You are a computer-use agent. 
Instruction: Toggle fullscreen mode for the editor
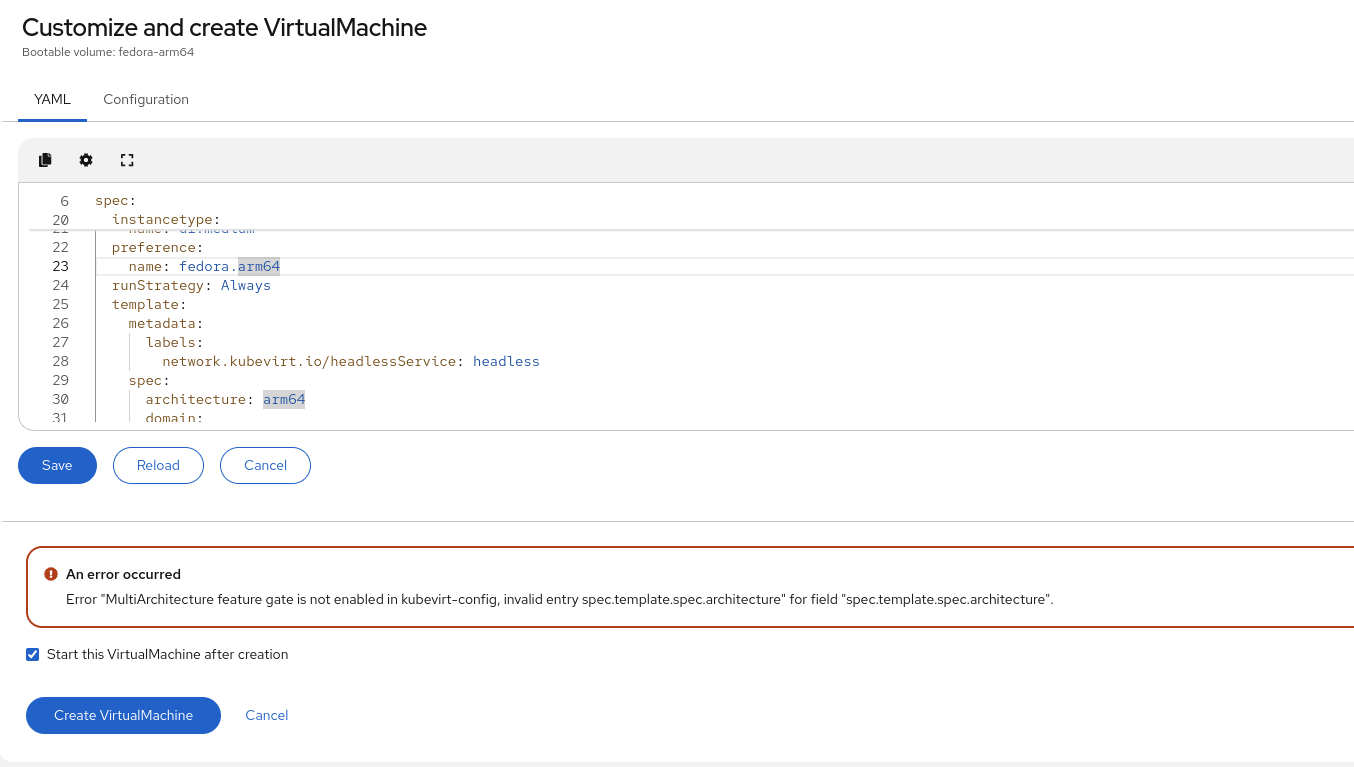tap(127, 160)
